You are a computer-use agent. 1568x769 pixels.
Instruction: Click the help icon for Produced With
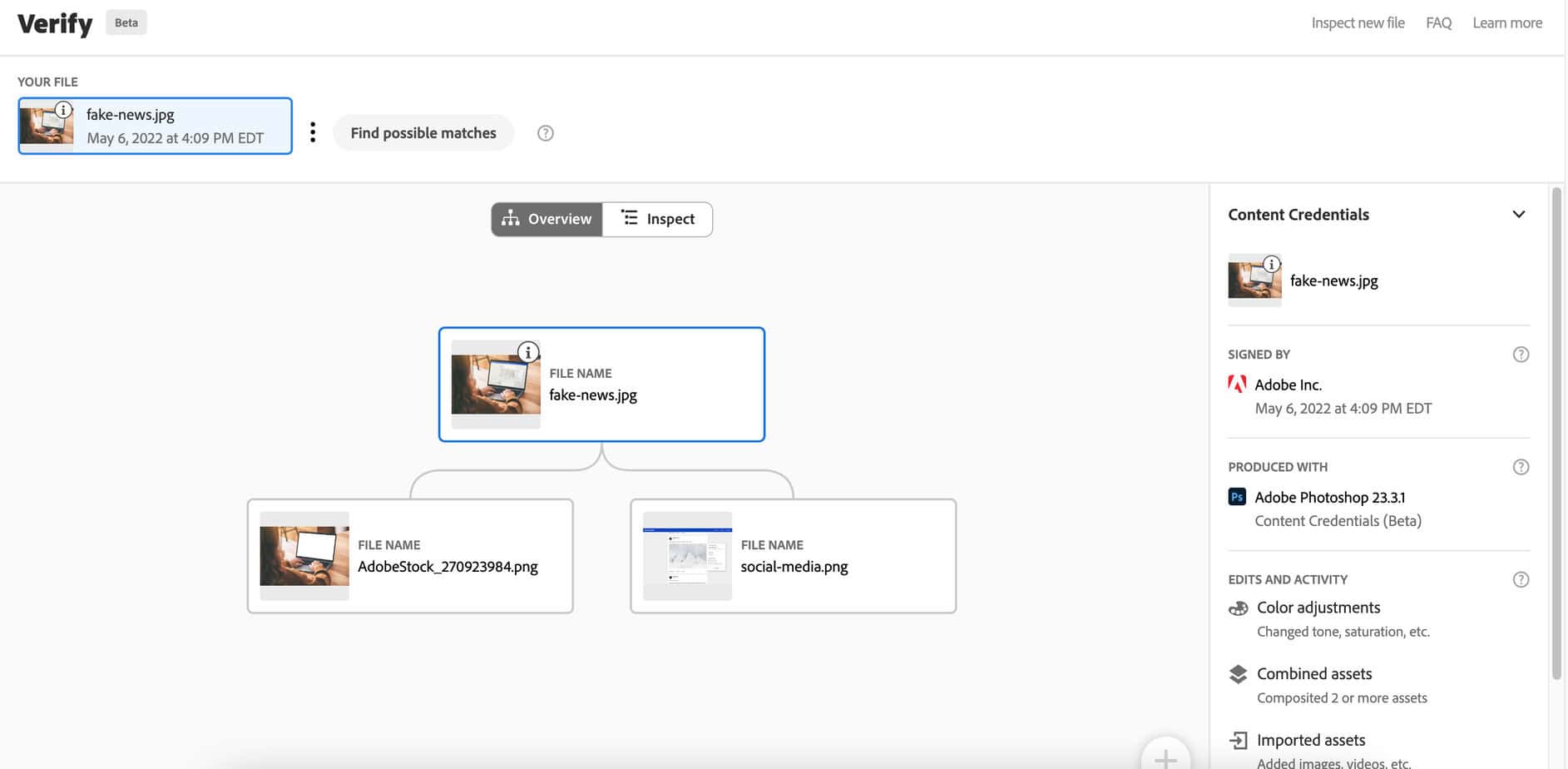tap(1521, 467)
